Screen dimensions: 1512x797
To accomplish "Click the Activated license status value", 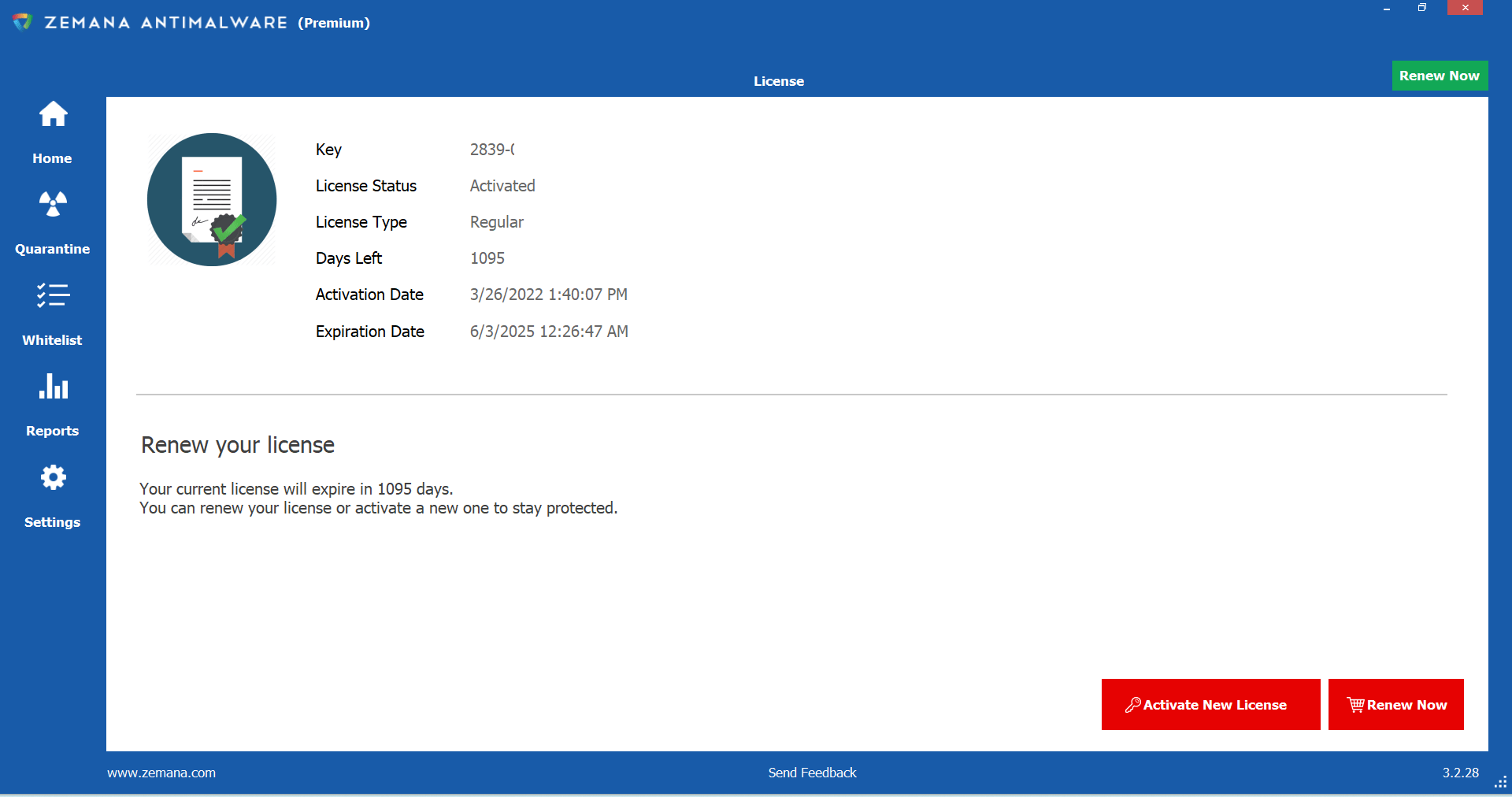I will (502, 186).
